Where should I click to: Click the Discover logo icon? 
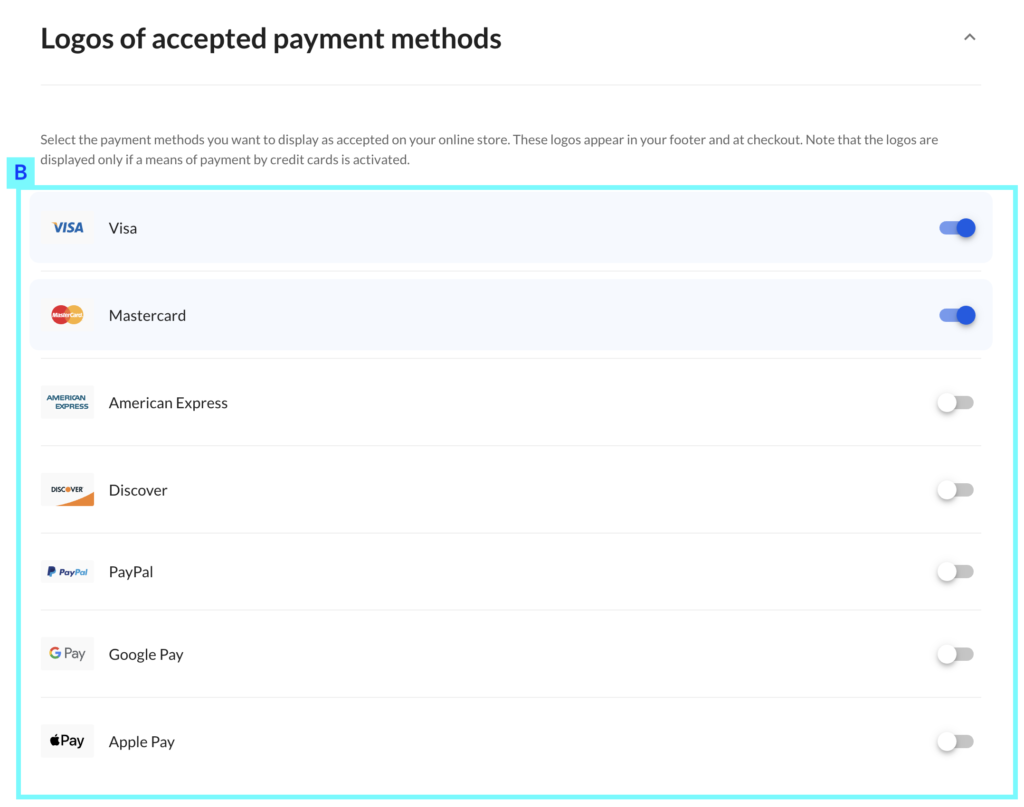coord(67,490)
